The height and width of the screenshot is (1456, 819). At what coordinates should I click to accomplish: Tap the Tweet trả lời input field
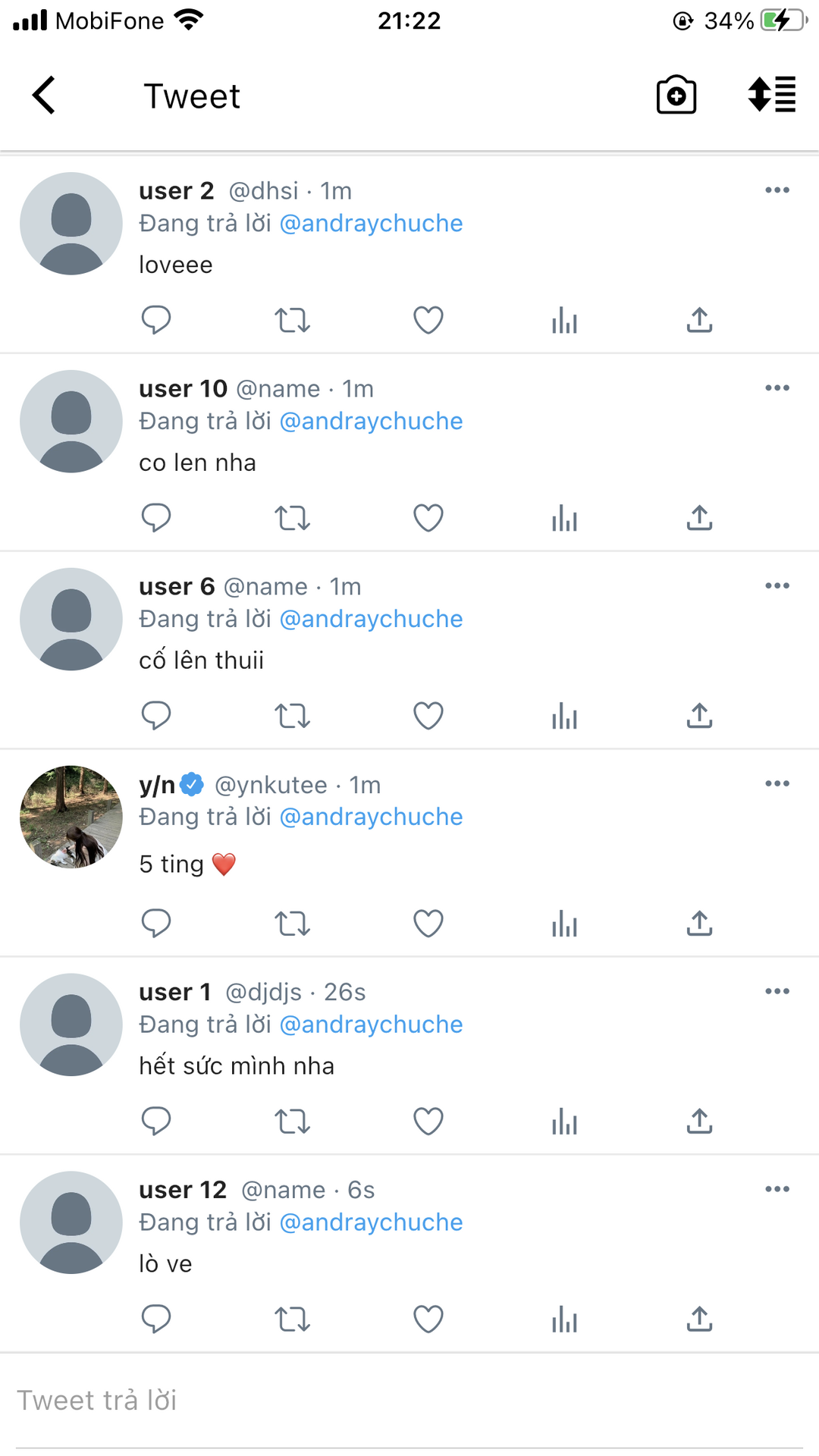coord(409,1401)
